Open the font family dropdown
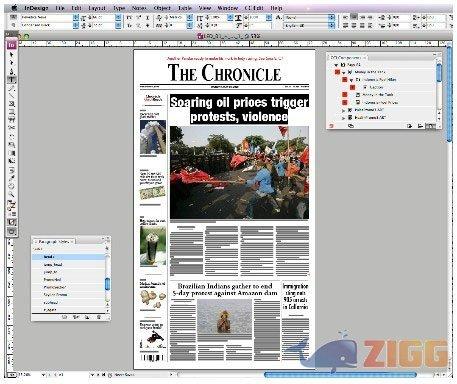This screenshot has height=384, width=457. tap(76, 17)
